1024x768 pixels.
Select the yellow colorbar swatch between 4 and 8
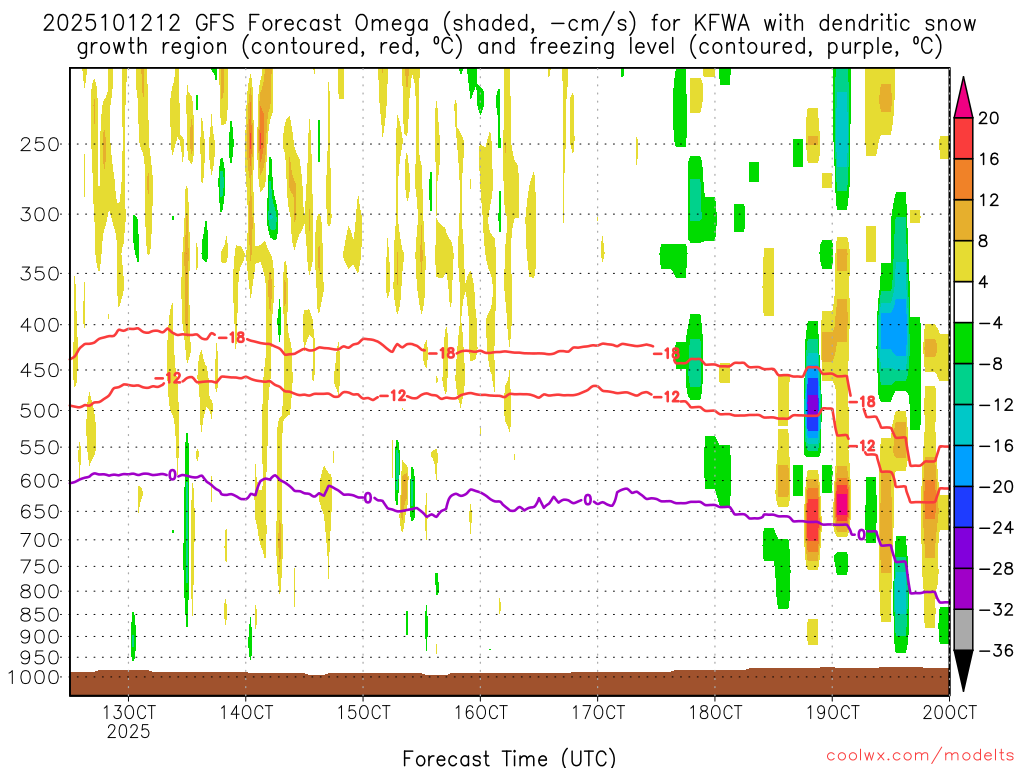(x=963, y=261)
